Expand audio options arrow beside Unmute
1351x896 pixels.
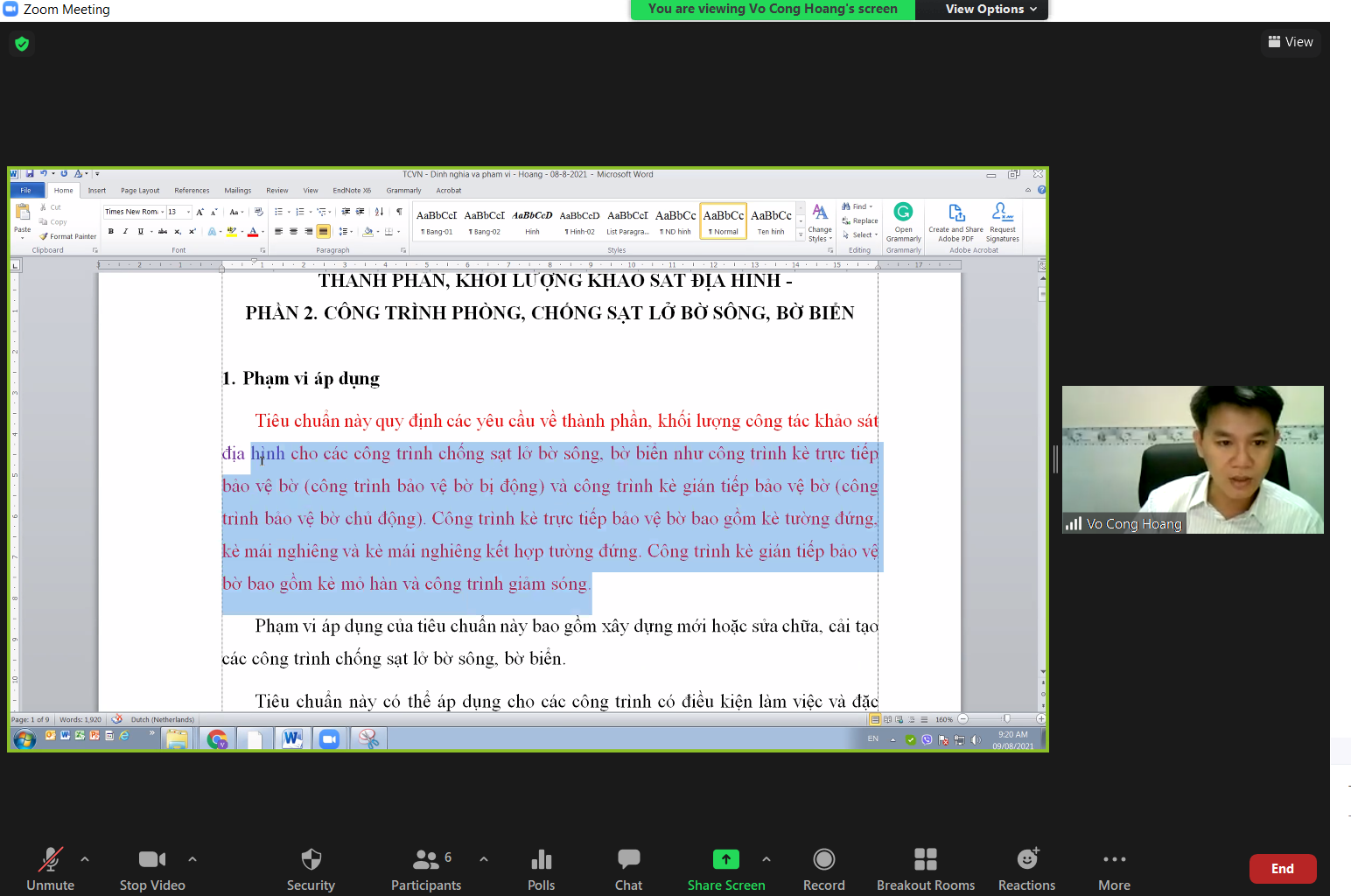(85, 859)
